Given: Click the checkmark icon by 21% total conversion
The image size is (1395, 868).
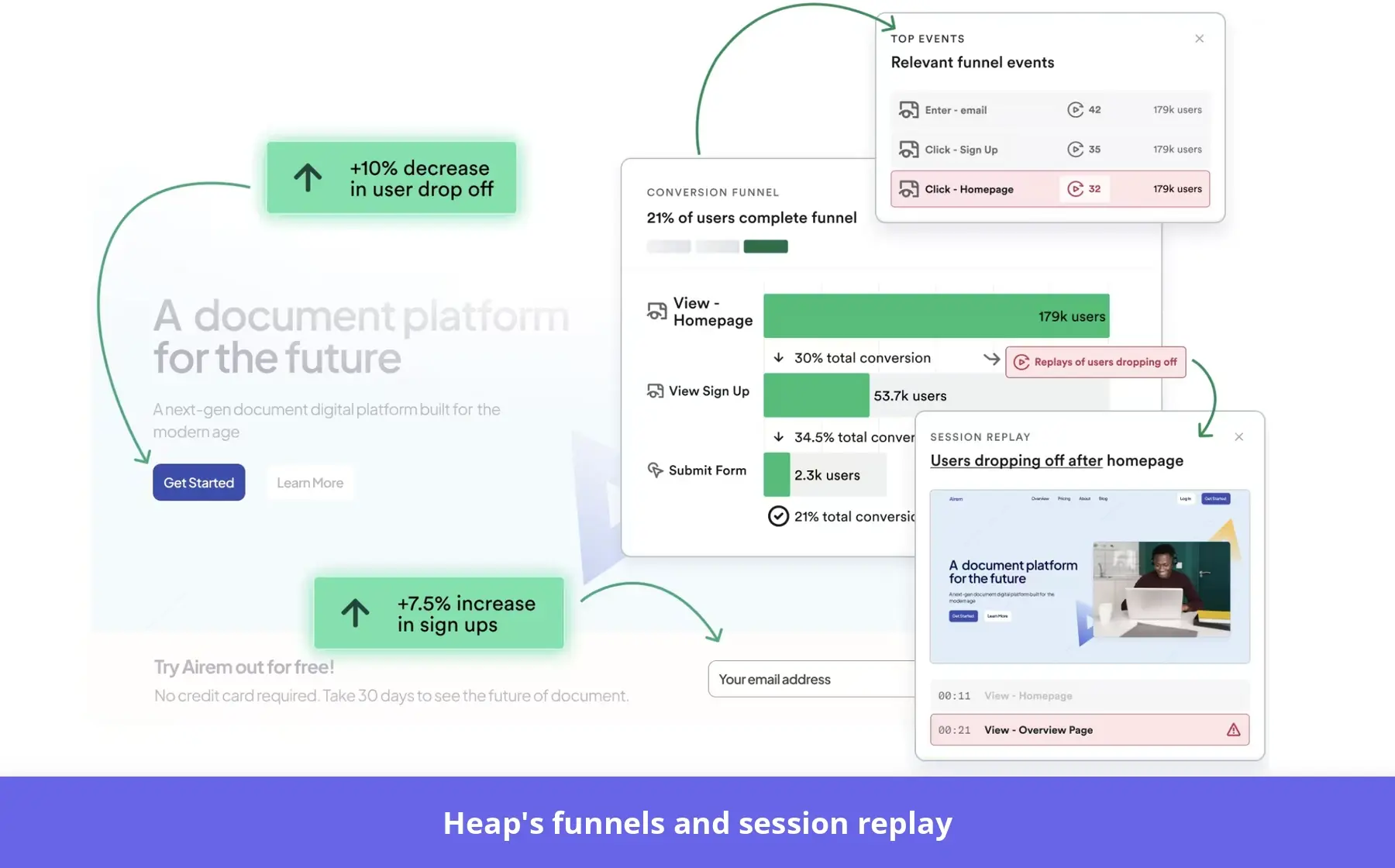Looking at the screenshot, I should 778,516.
